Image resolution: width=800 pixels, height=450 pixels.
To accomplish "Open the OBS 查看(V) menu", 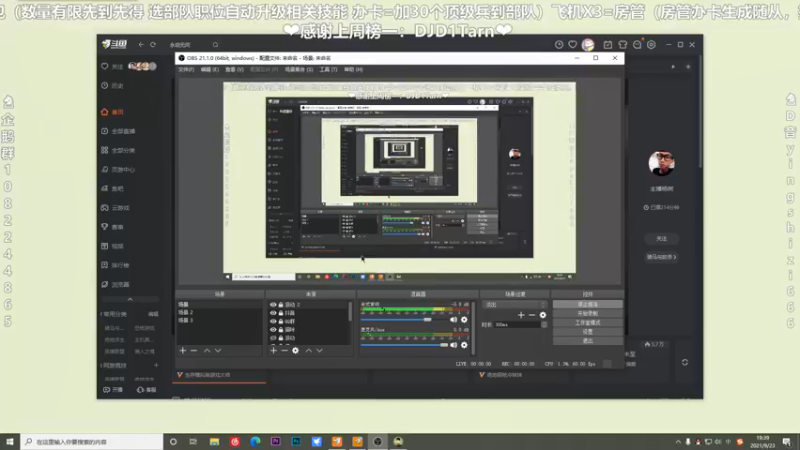I will 234,69.
